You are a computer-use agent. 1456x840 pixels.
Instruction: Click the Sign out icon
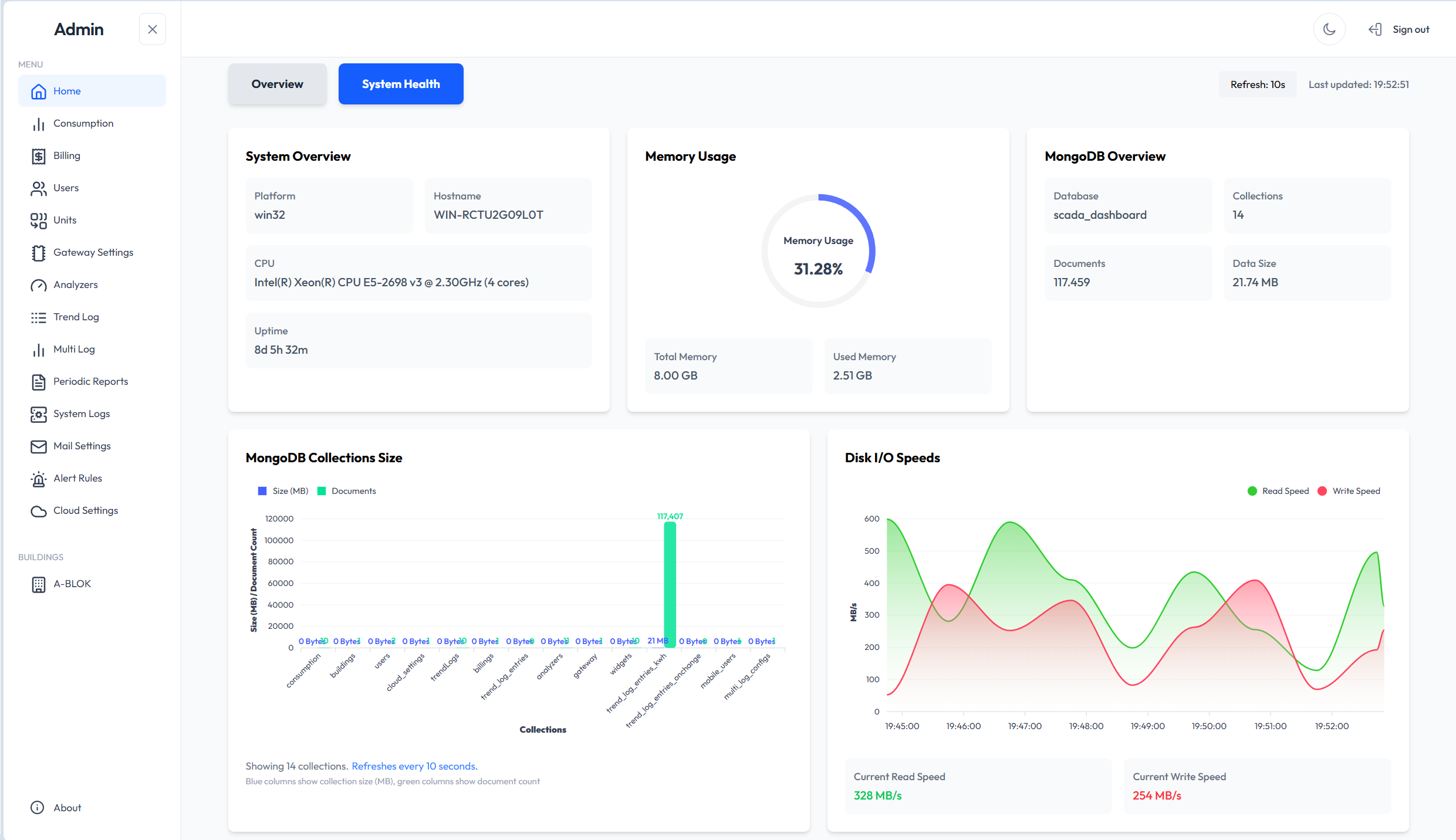[1375, 29]
